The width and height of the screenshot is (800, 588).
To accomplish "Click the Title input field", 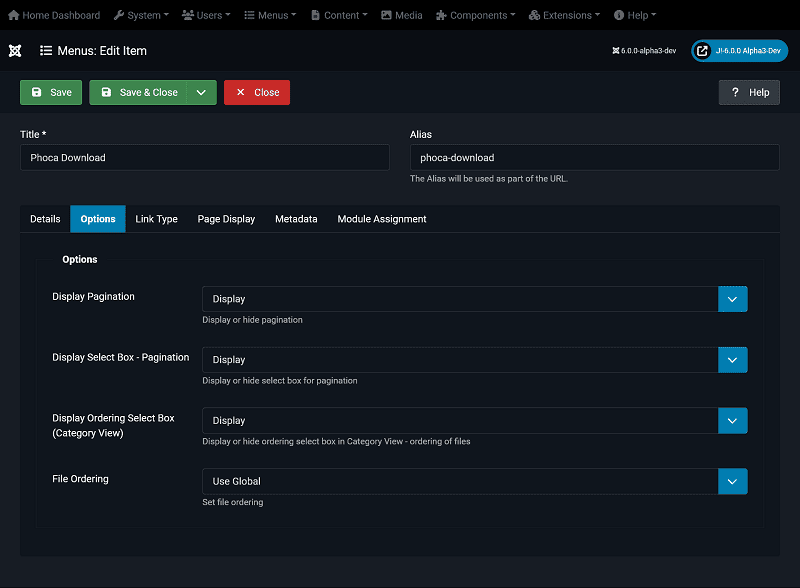I will tap(204, 157).
